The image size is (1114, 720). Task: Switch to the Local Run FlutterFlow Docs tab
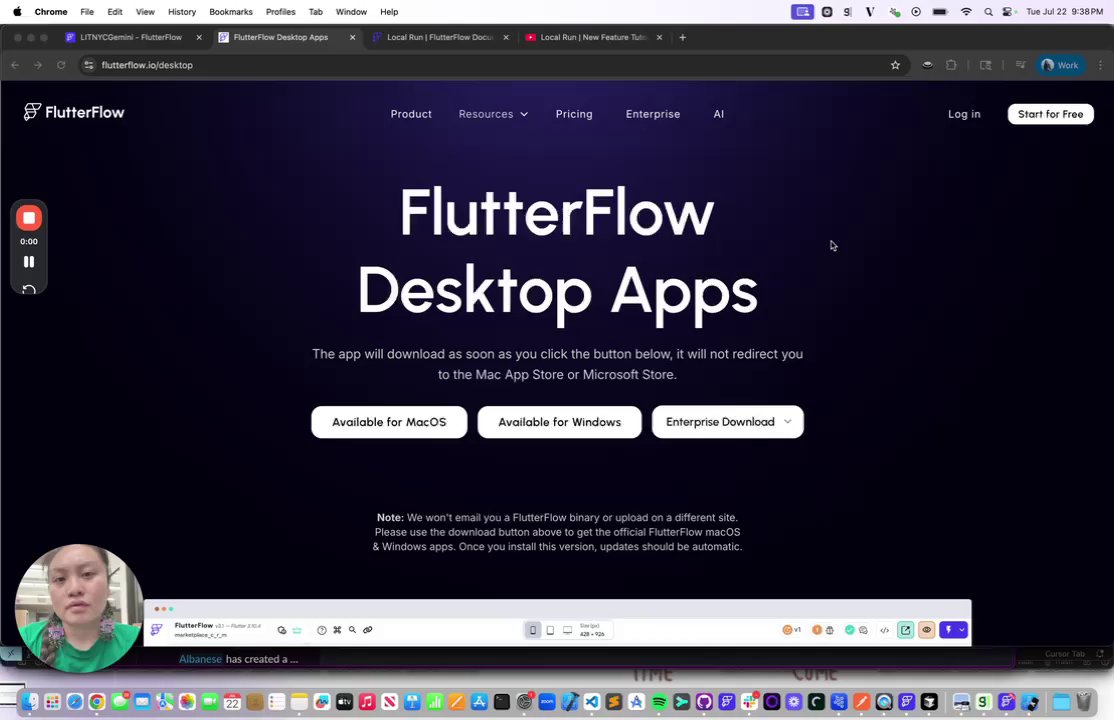click(x=440, y=38)
